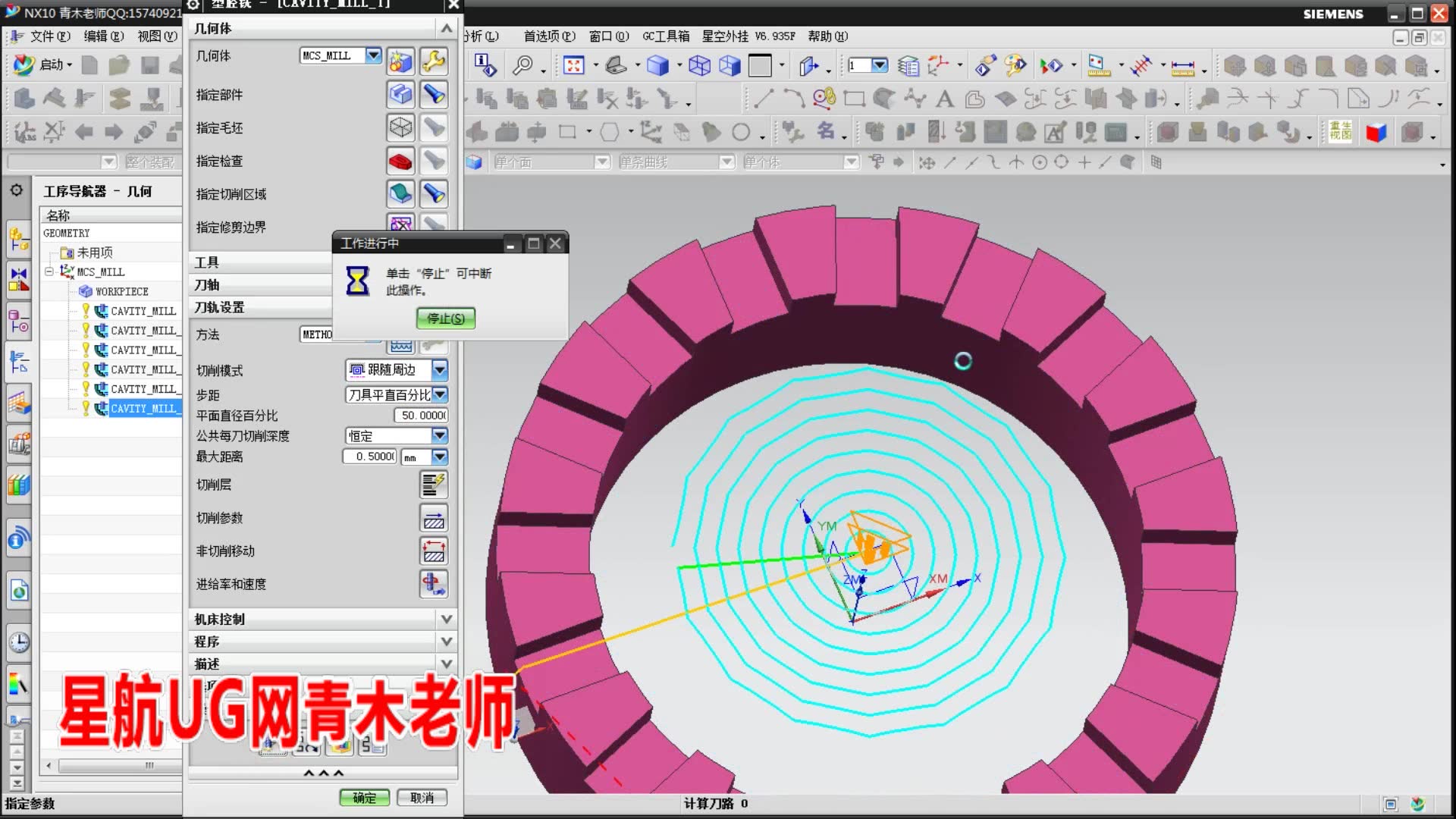Image resolution: width=1456 pixels, height=819 pixels.
Task: Click the Specify Cut Area (指定切削区域) icon
Action: [400, 194]
